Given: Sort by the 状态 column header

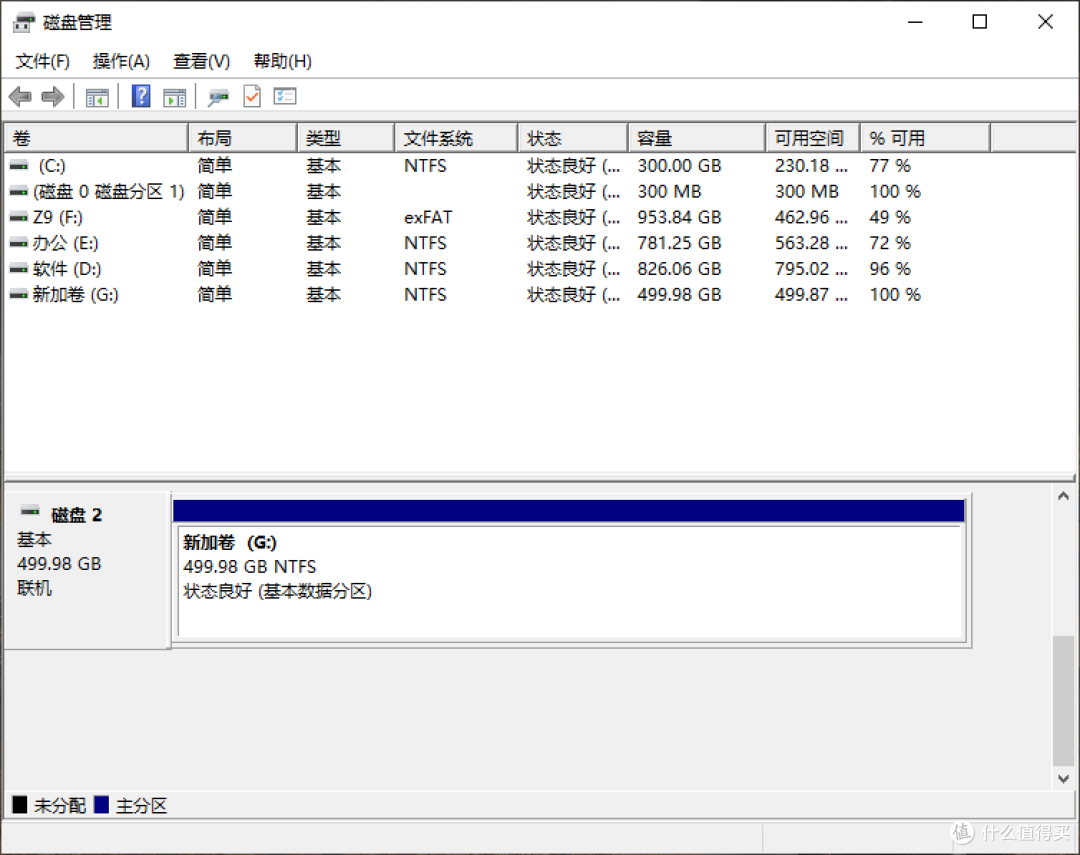Looking at the screenshot, I should (x=573, y=138).
